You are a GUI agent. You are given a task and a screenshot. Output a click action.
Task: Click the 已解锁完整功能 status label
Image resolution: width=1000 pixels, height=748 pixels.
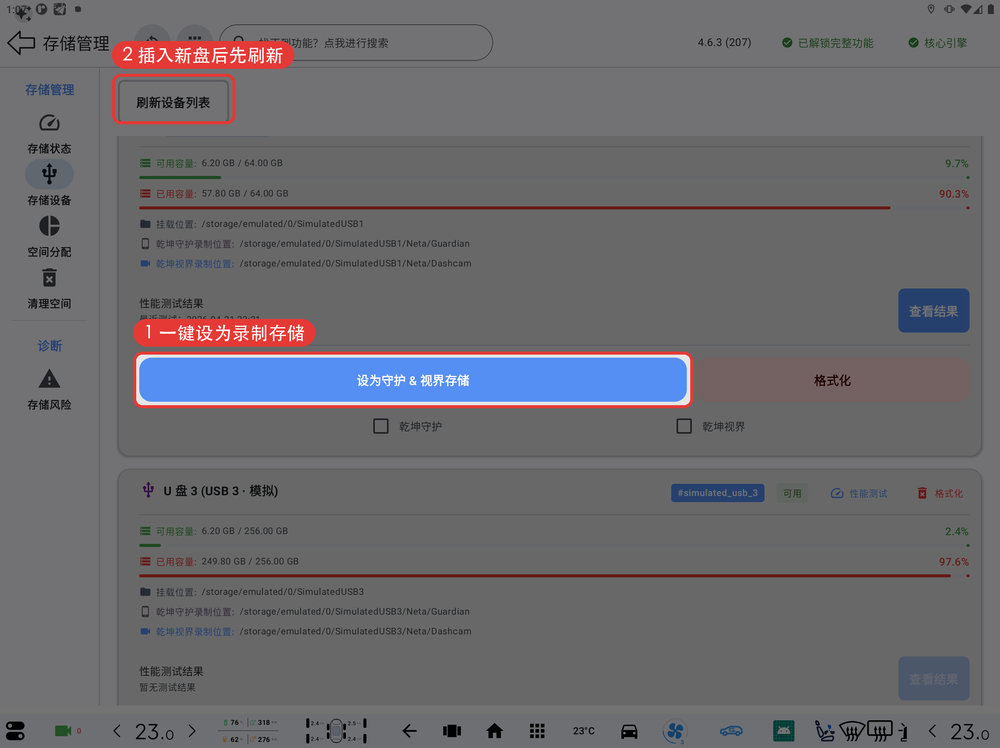pos(828,43)
